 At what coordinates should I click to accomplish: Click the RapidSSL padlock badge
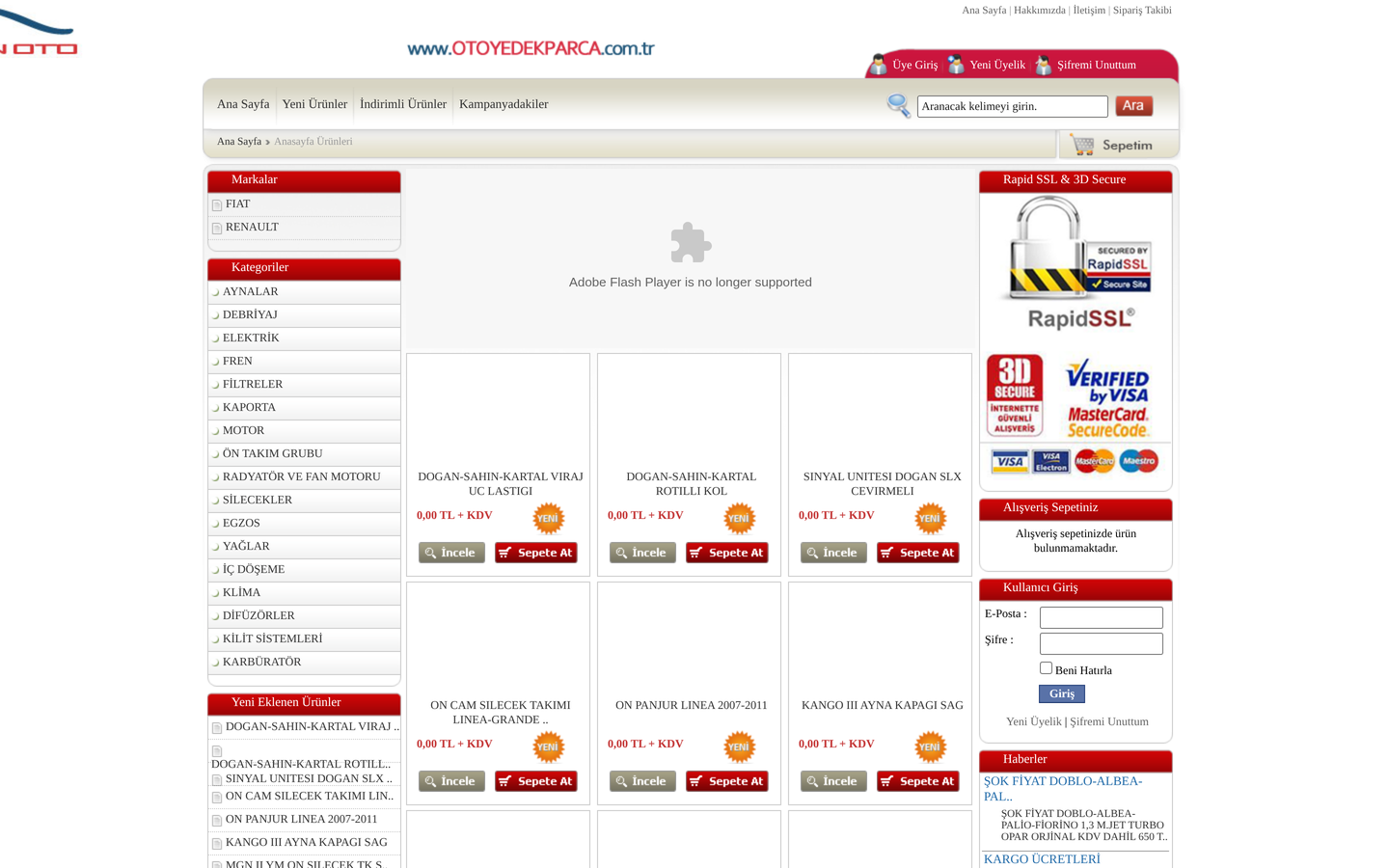1080,262
